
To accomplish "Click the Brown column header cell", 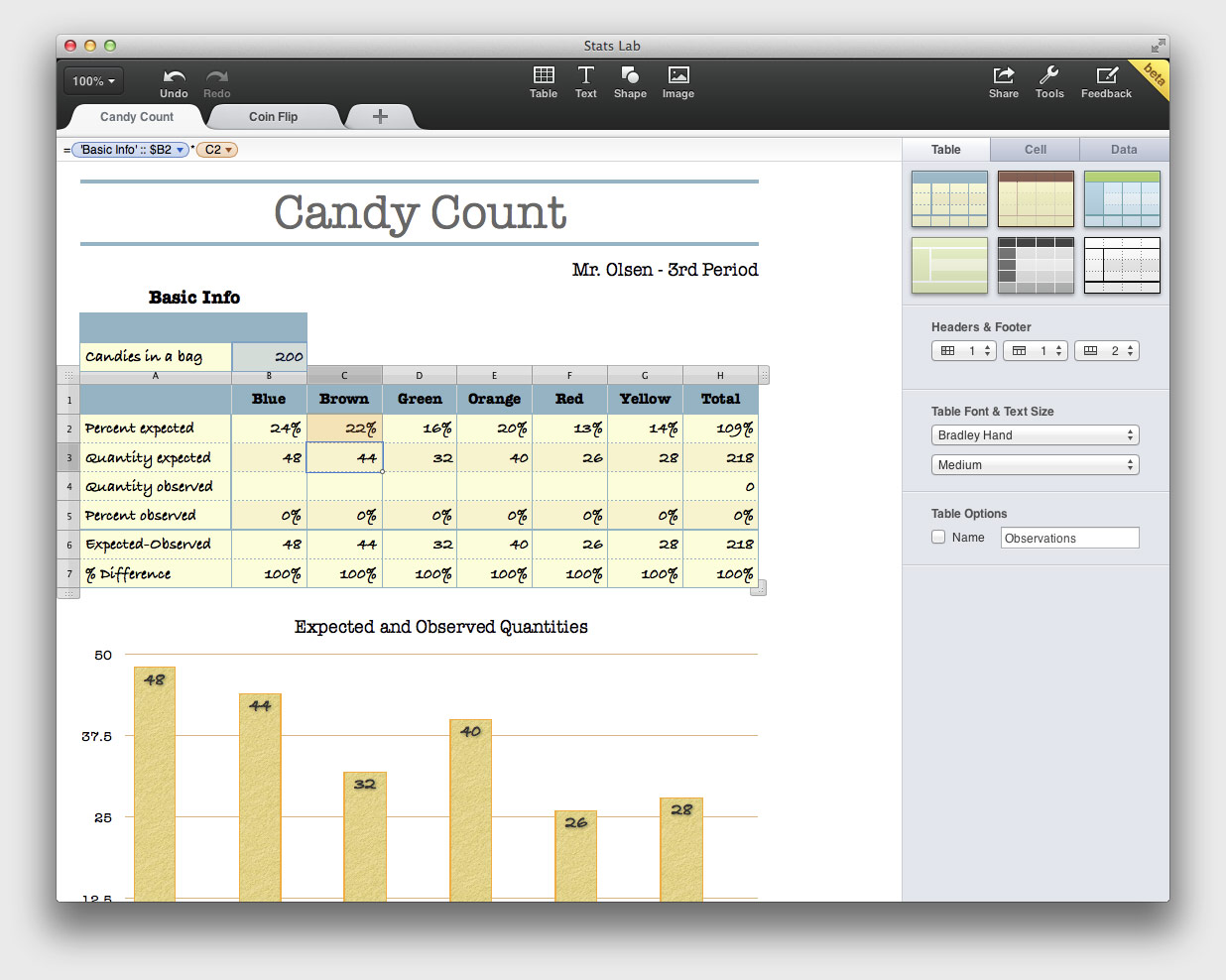I will [344, 399].
